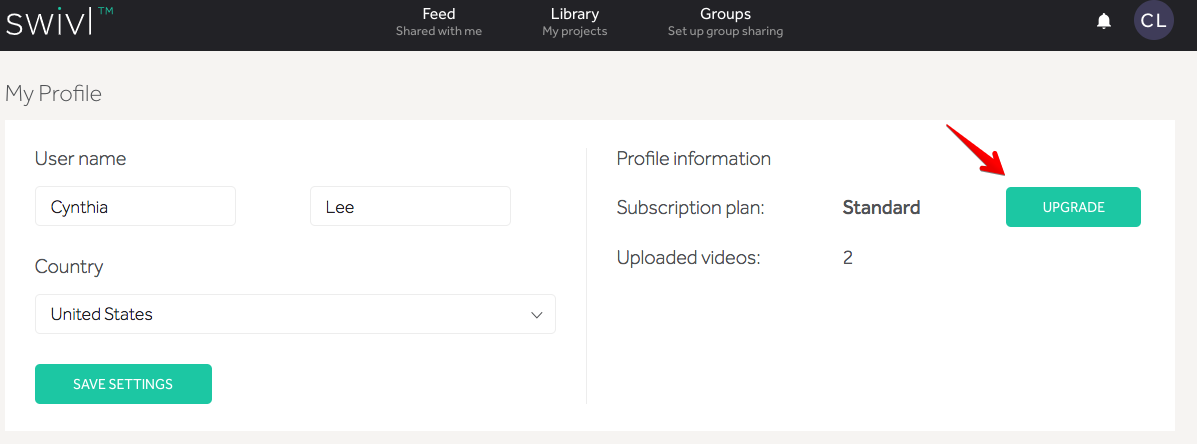This screenshot has width=1197, height=444.
Task: Open the CL user avatar menu
Action: 1153,21
